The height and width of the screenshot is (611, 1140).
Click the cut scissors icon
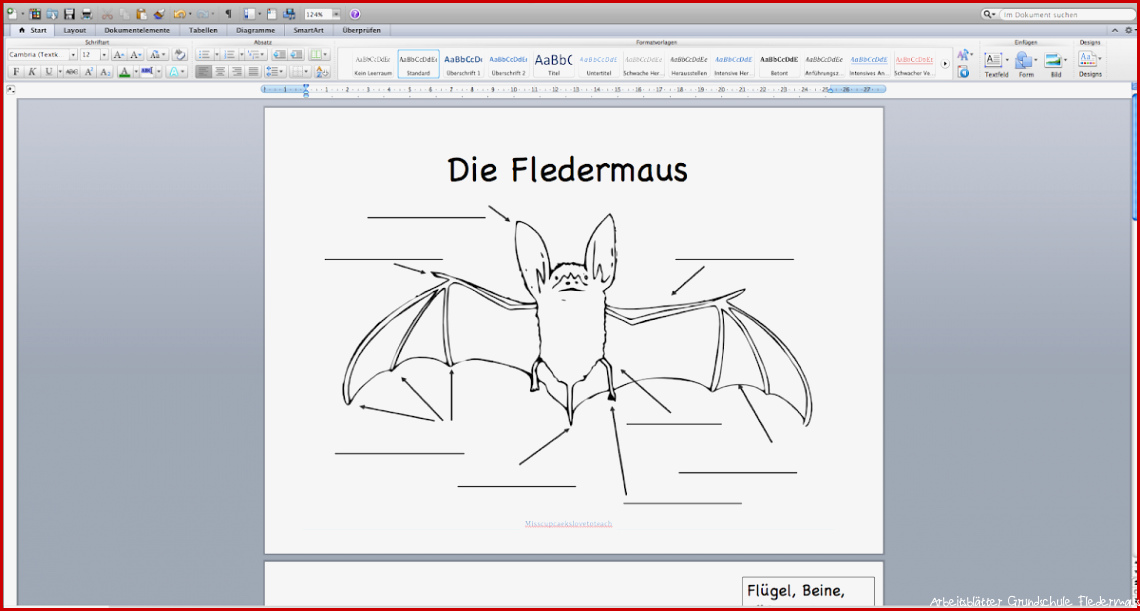(107, 14)
